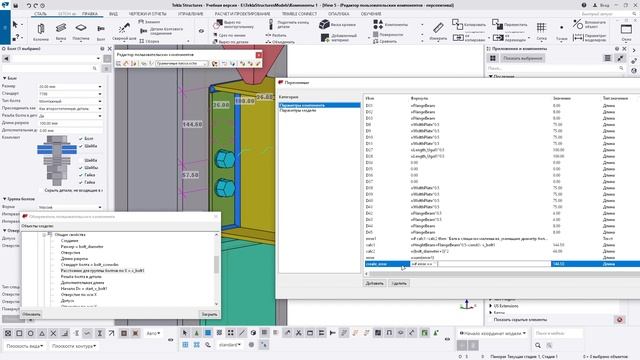Open the plane dropdown in component editor toolbar
This screenshot has height=360, width=640.
coord(182,63)
